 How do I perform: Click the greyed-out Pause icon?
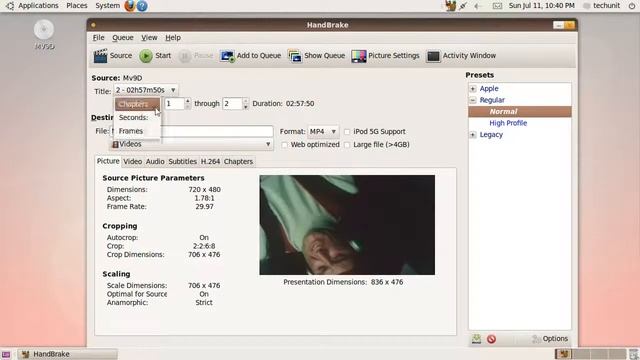pos(184,56)
